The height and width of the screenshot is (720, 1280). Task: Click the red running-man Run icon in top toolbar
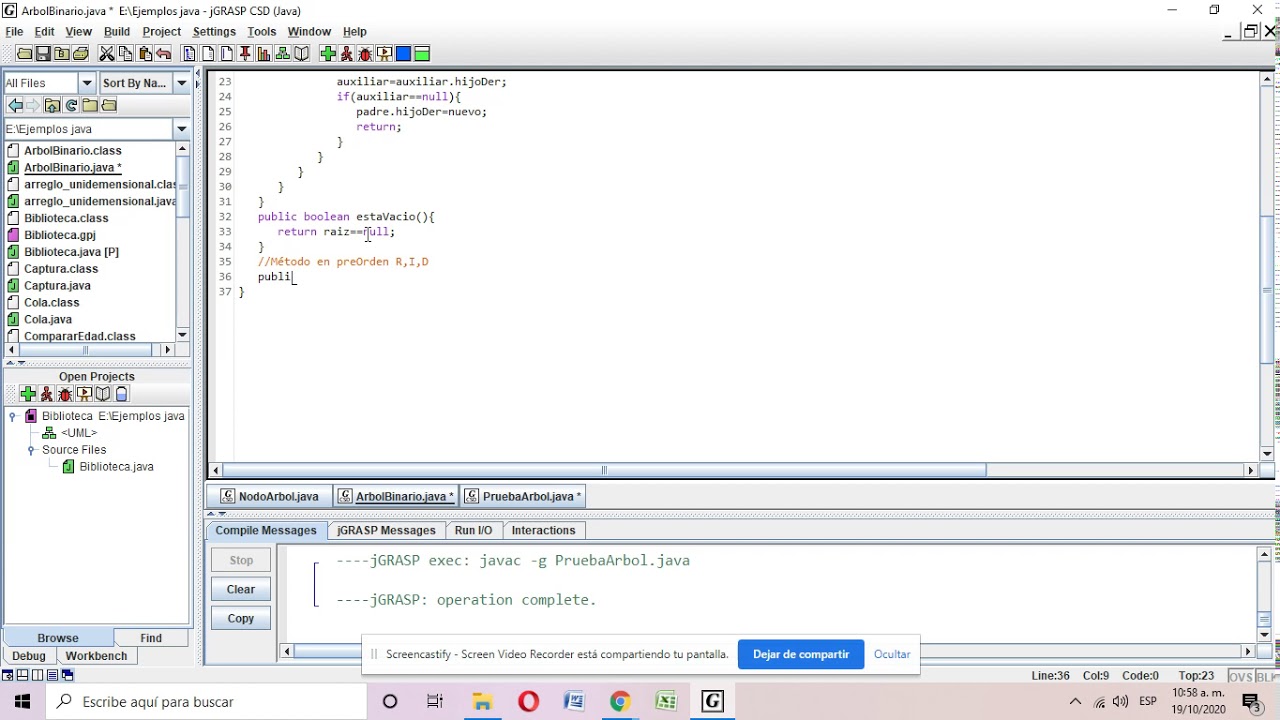click(x=346, y=54)
